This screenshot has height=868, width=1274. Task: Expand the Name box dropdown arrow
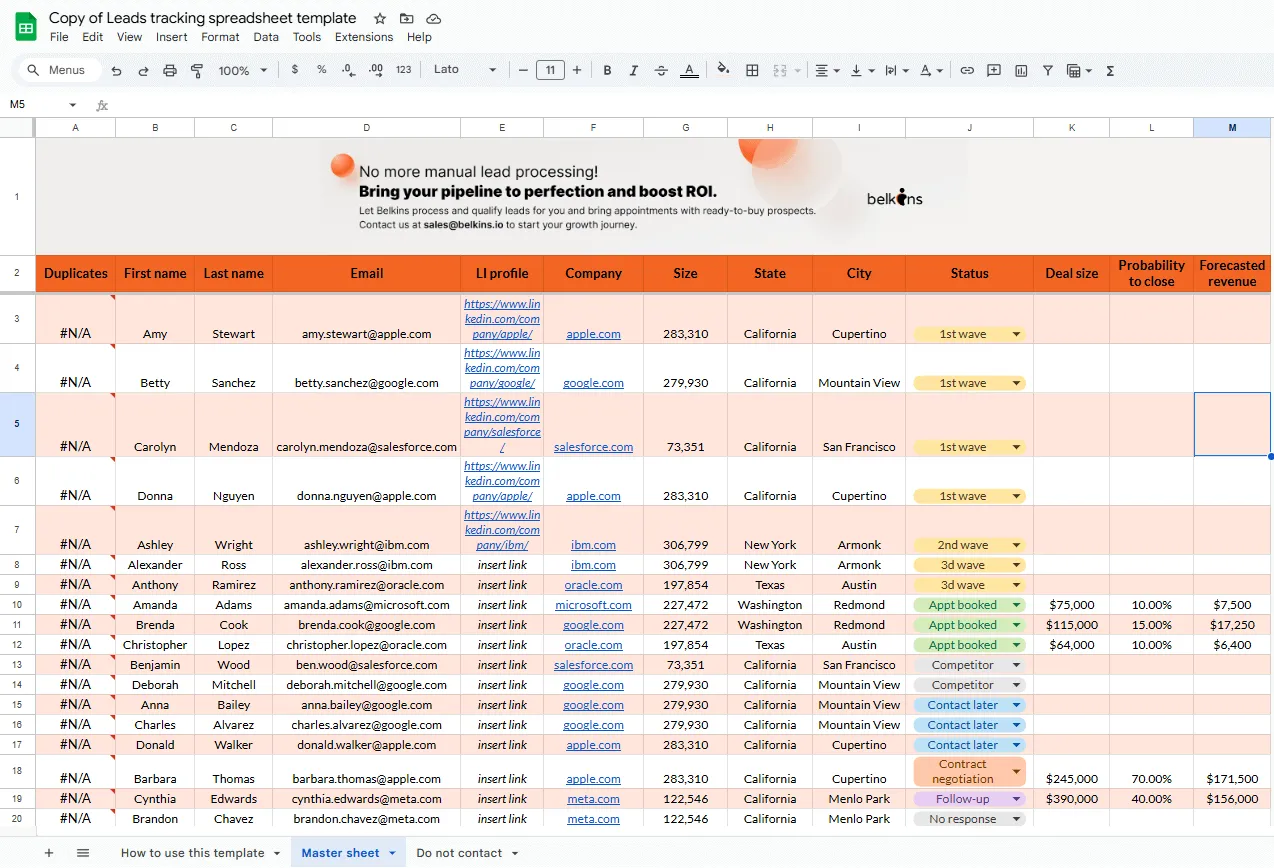[72, 105]
